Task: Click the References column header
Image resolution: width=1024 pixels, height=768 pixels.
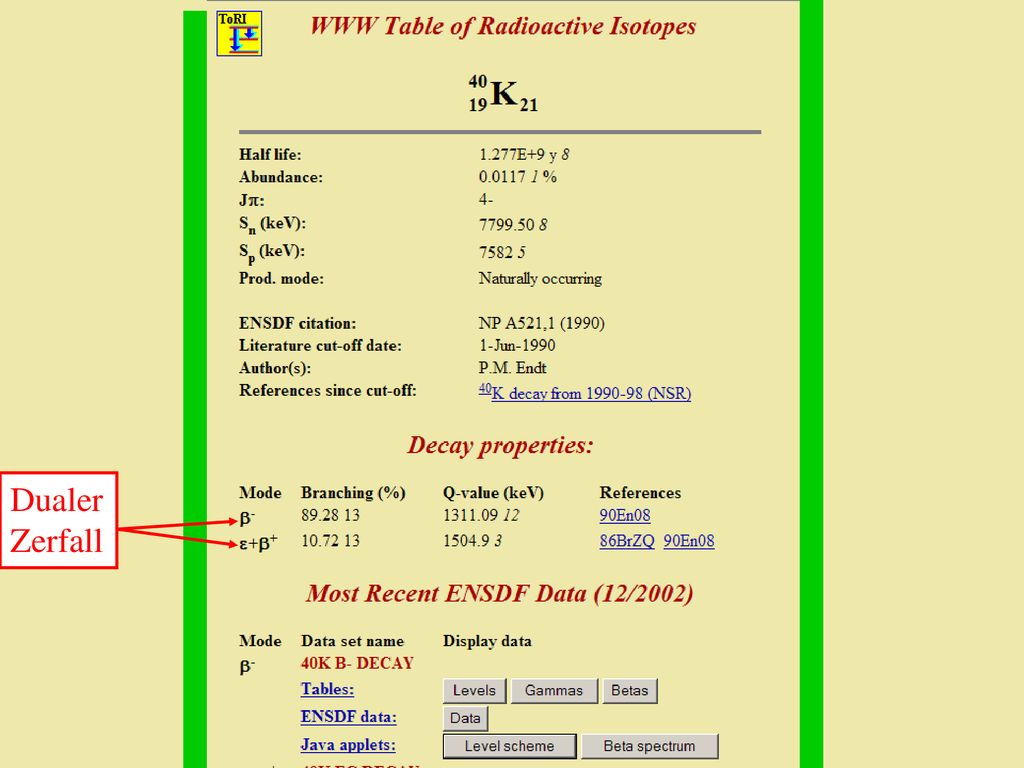Action: tap(640, 492)
